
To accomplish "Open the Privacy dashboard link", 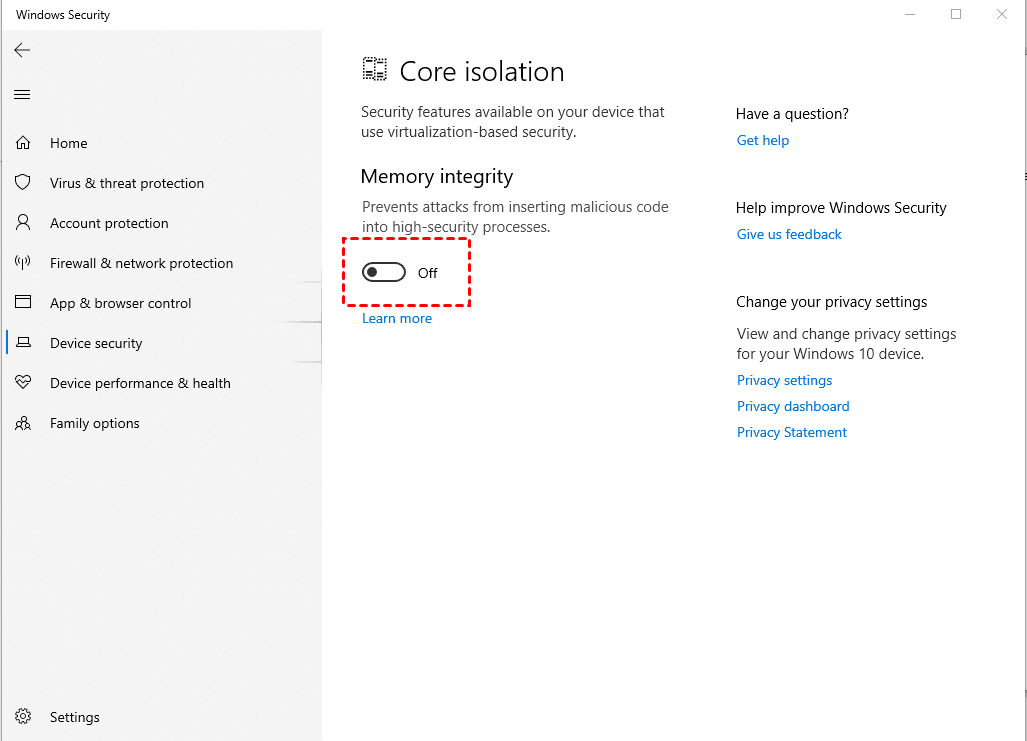I will [792, 406].
